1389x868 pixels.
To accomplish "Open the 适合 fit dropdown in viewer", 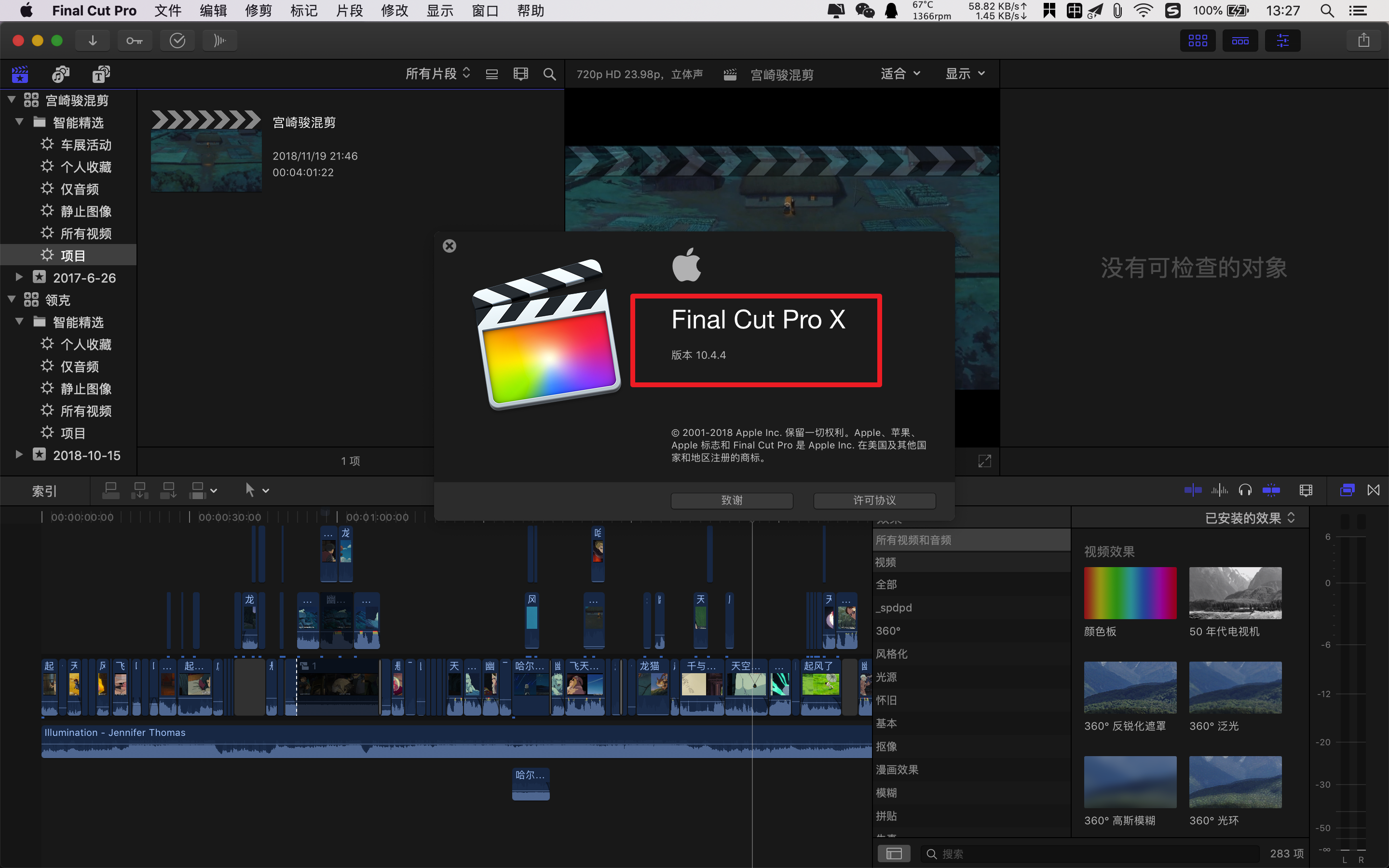I will pyautogui.click(x=897, y=73).
